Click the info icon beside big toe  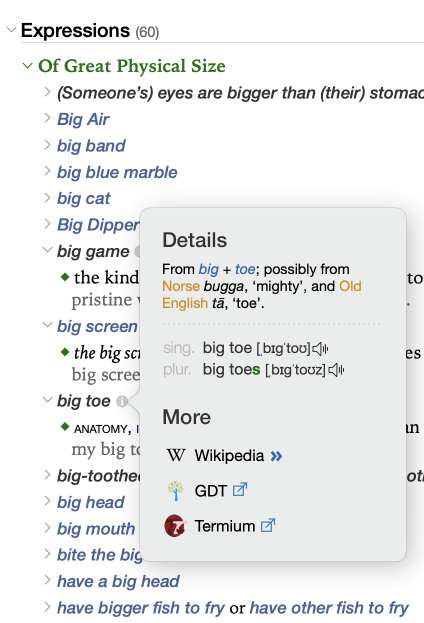click(122, 402)
